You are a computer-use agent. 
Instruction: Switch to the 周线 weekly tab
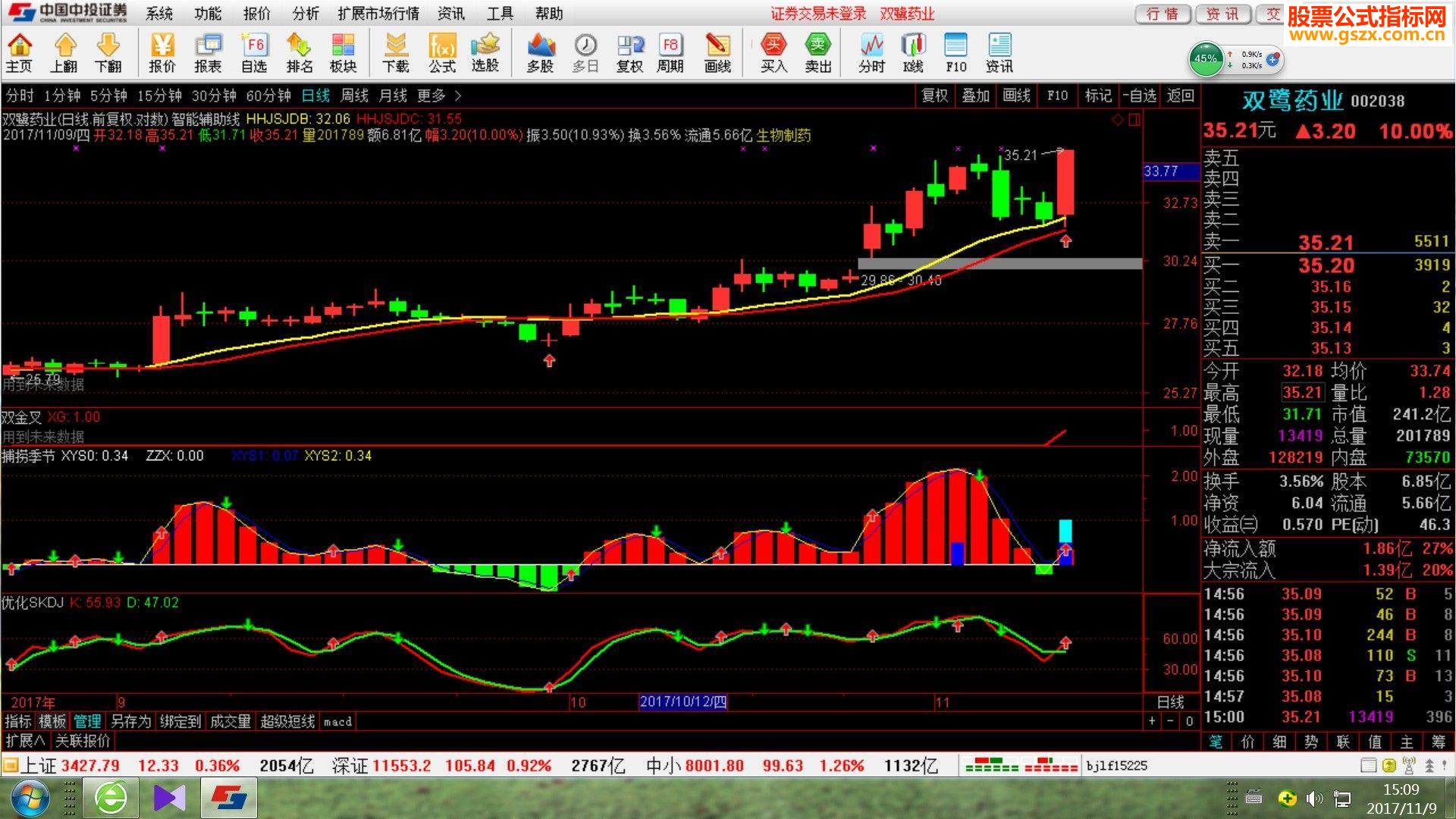pyautogui.click(x=354, y=96)
